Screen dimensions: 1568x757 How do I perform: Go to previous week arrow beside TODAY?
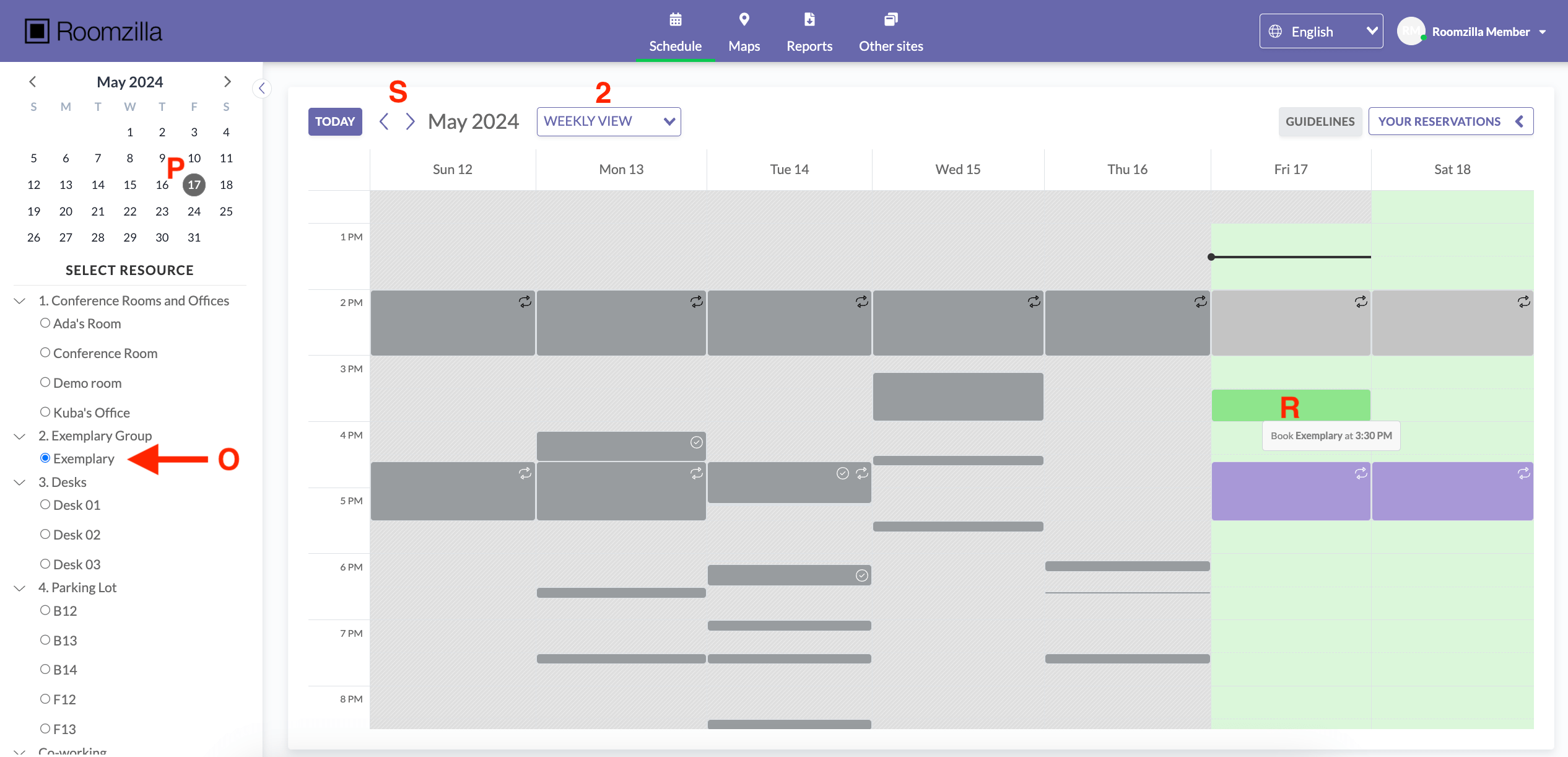384,121
